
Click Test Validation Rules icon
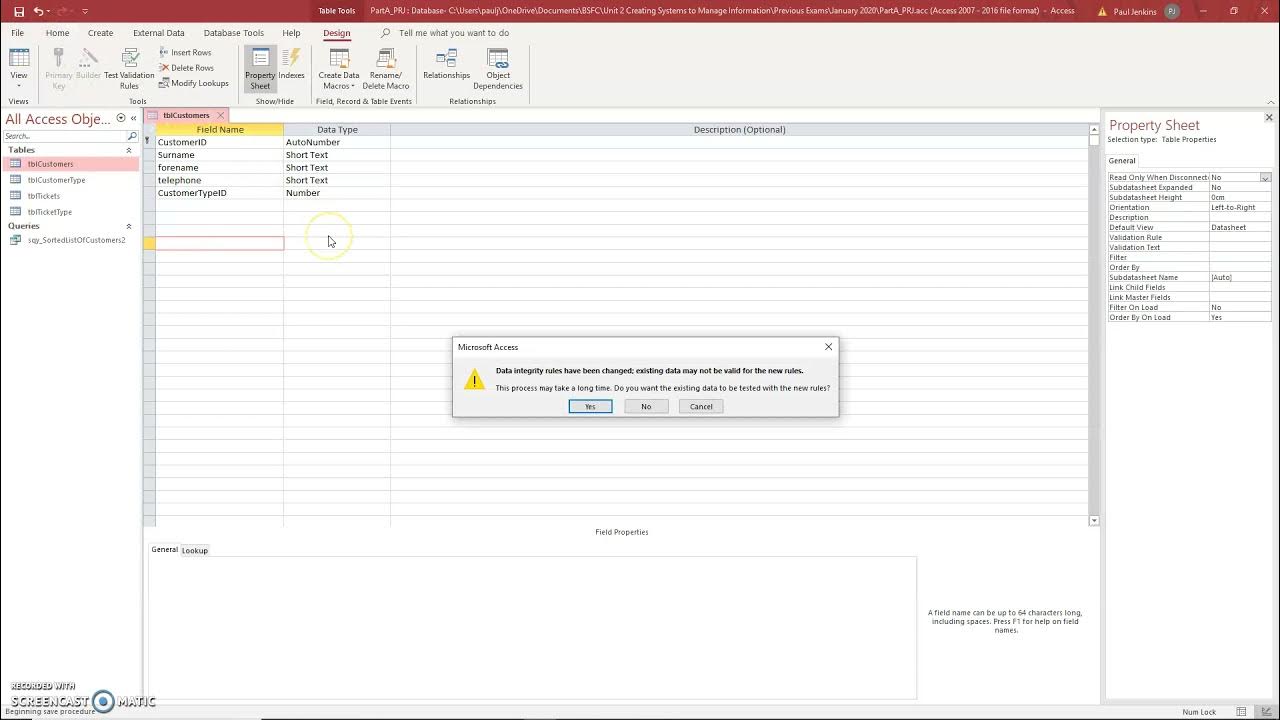pos(129,68)
